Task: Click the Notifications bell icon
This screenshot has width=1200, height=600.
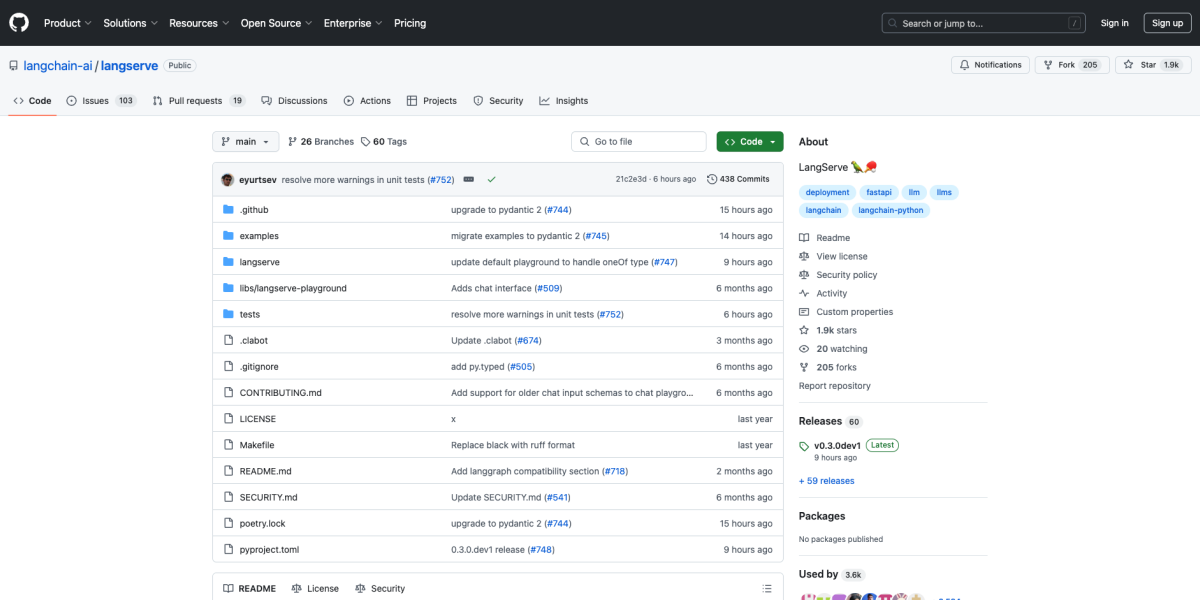Action: tap(964, 65)
